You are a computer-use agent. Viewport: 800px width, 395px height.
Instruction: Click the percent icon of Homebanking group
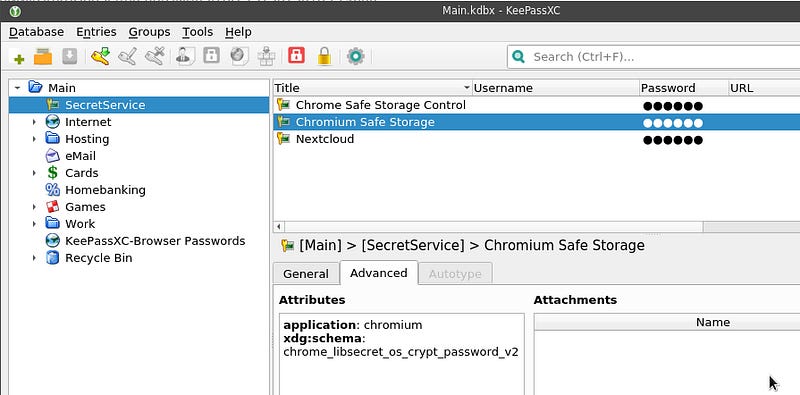[x=53, y=190]
